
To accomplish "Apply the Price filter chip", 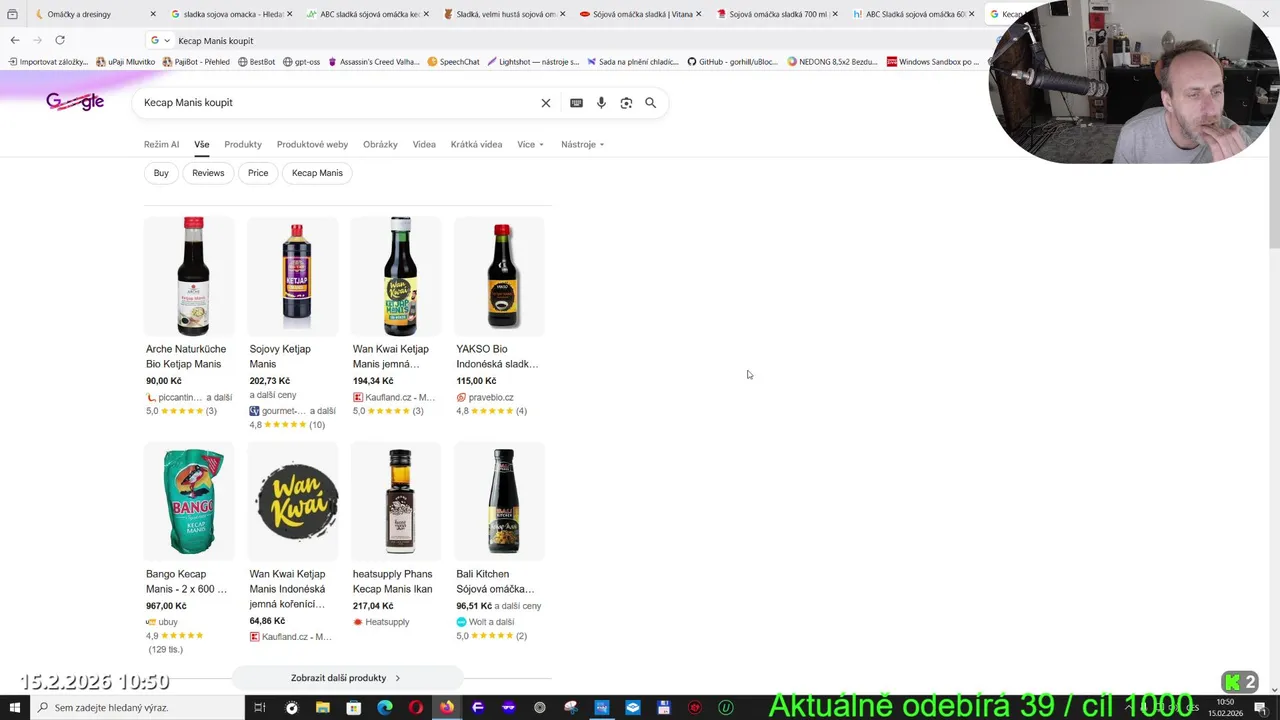I will [x=258, y=173].
